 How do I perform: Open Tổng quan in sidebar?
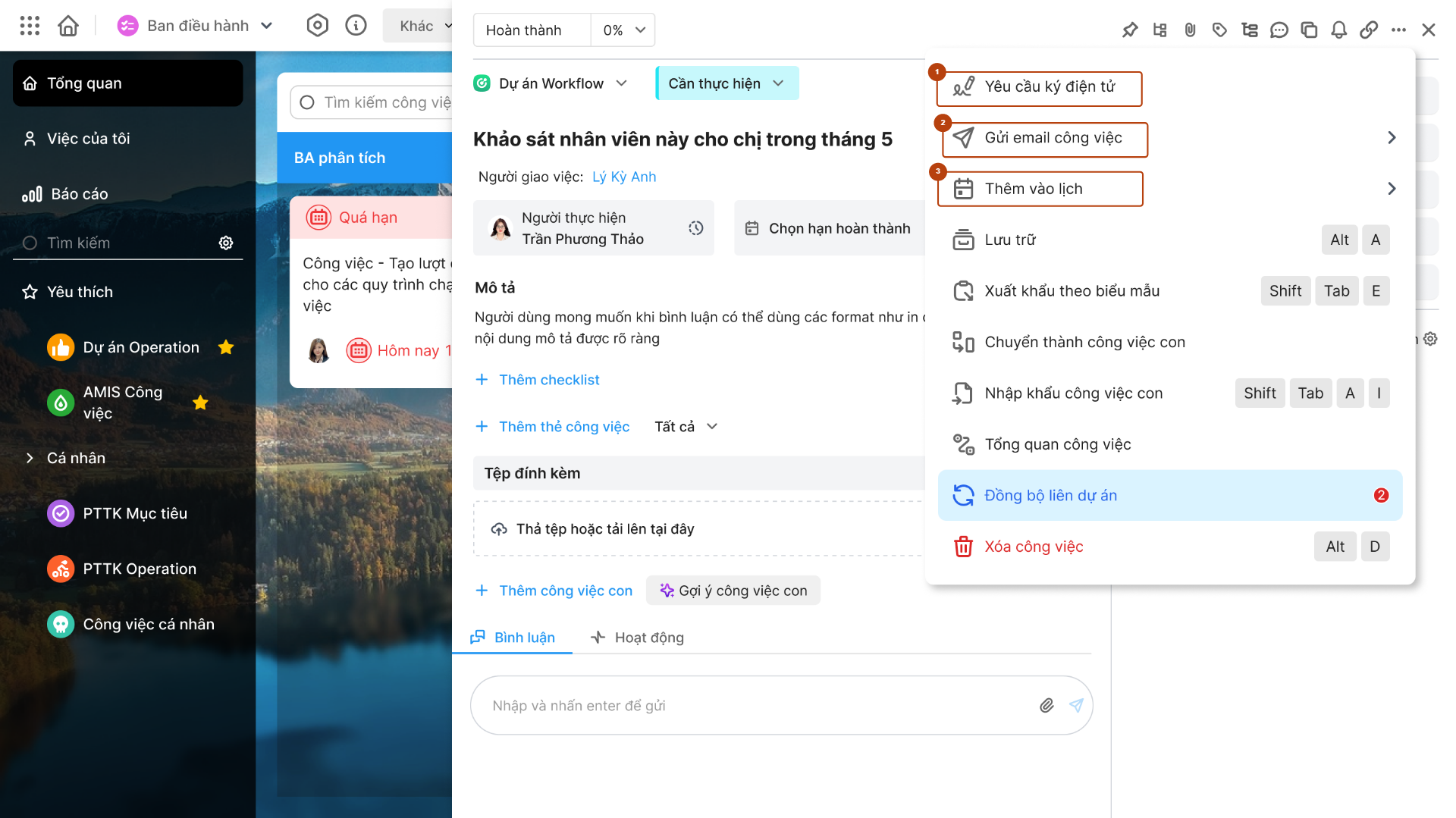tap(127, 83)
